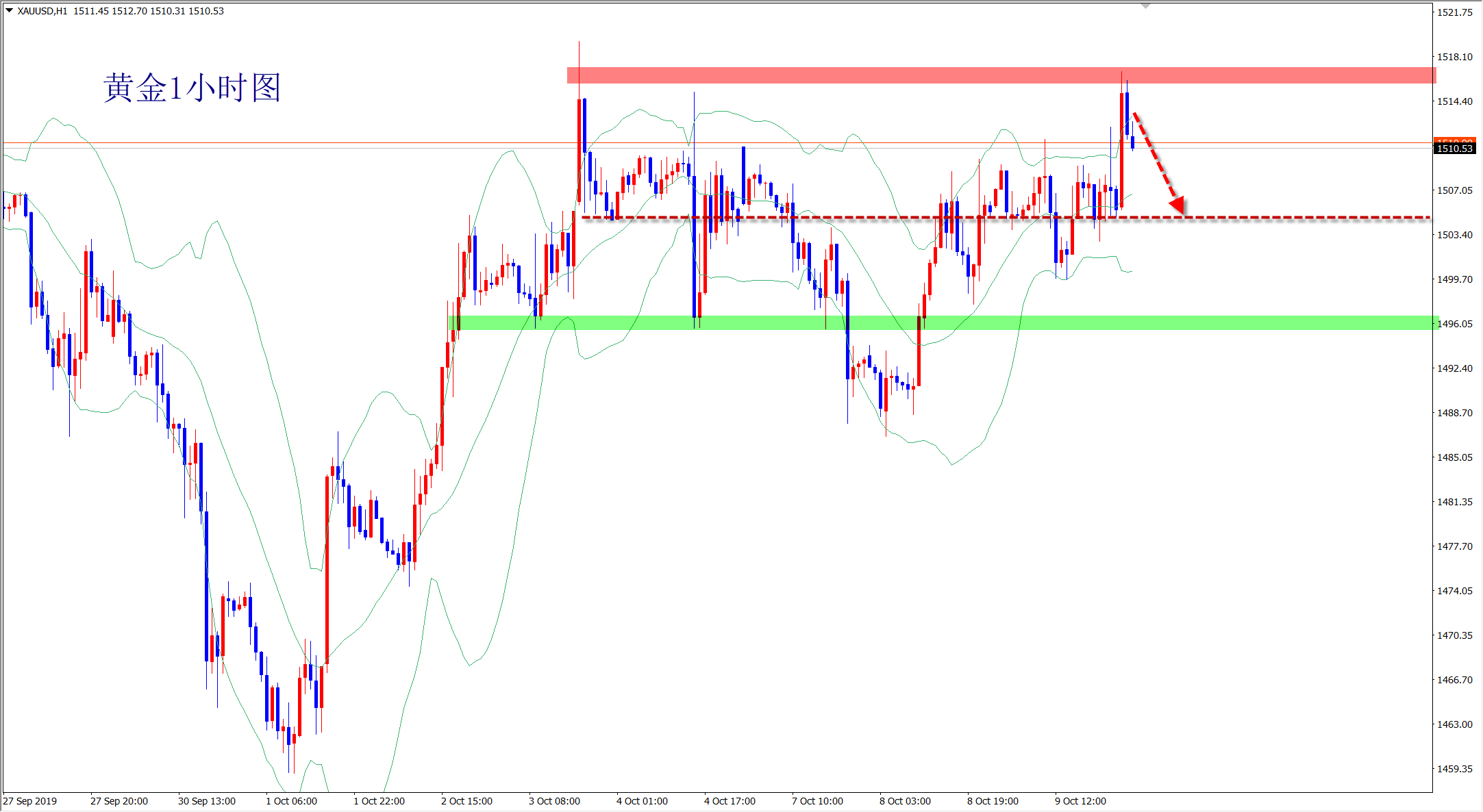Click the 7 Oct 10:00 time label

[818, 801]
